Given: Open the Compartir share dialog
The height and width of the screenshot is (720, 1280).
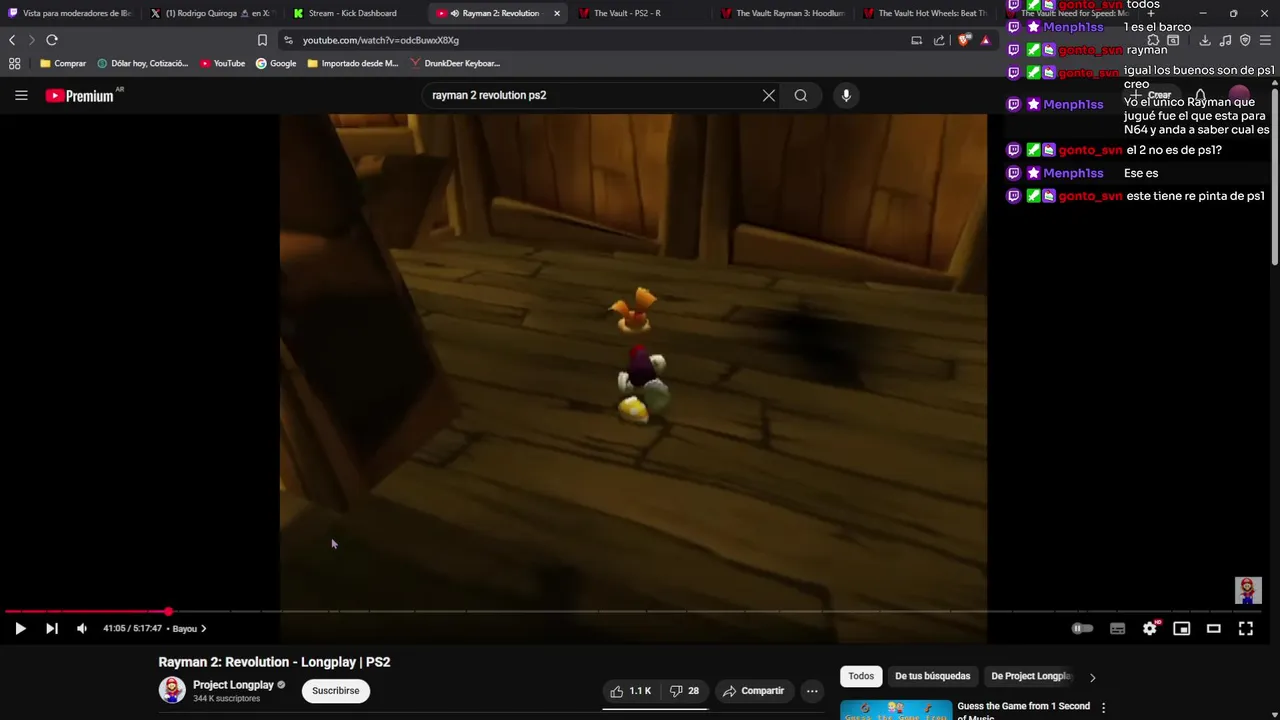Looking at the screenshot, I should click(x=754, y=691).
